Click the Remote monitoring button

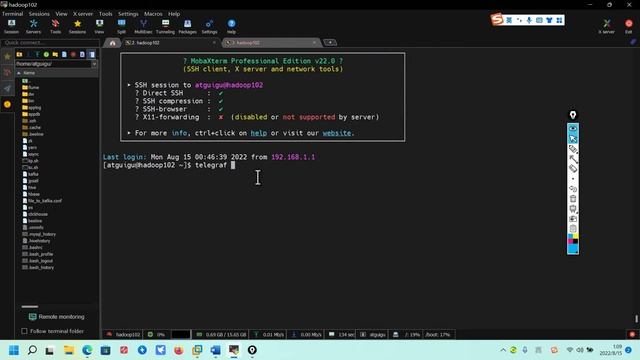click(57, 317)
